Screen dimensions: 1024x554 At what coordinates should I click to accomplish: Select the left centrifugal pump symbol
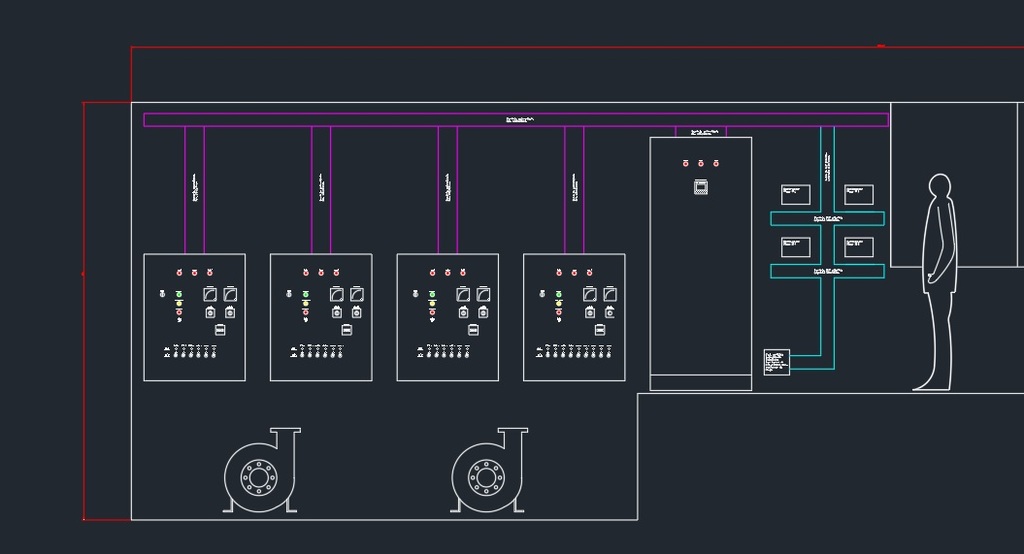pos(259,476)
